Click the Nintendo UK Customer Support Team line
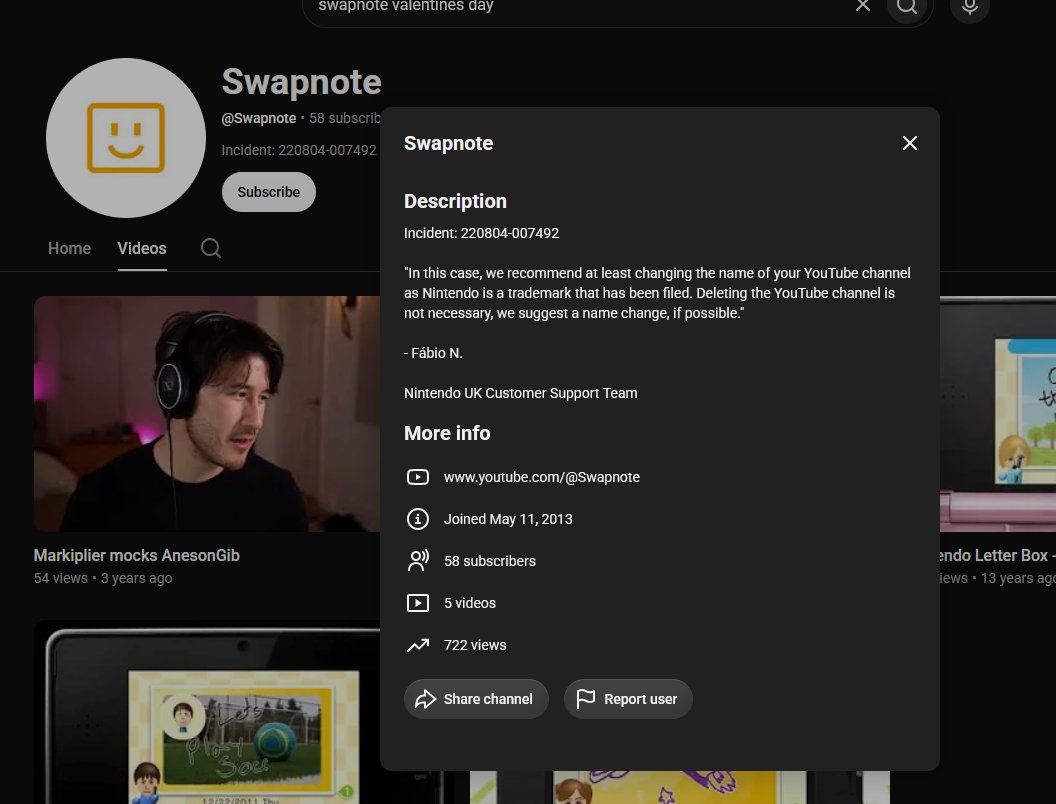1056x804 pixels. tap(521, 393)
